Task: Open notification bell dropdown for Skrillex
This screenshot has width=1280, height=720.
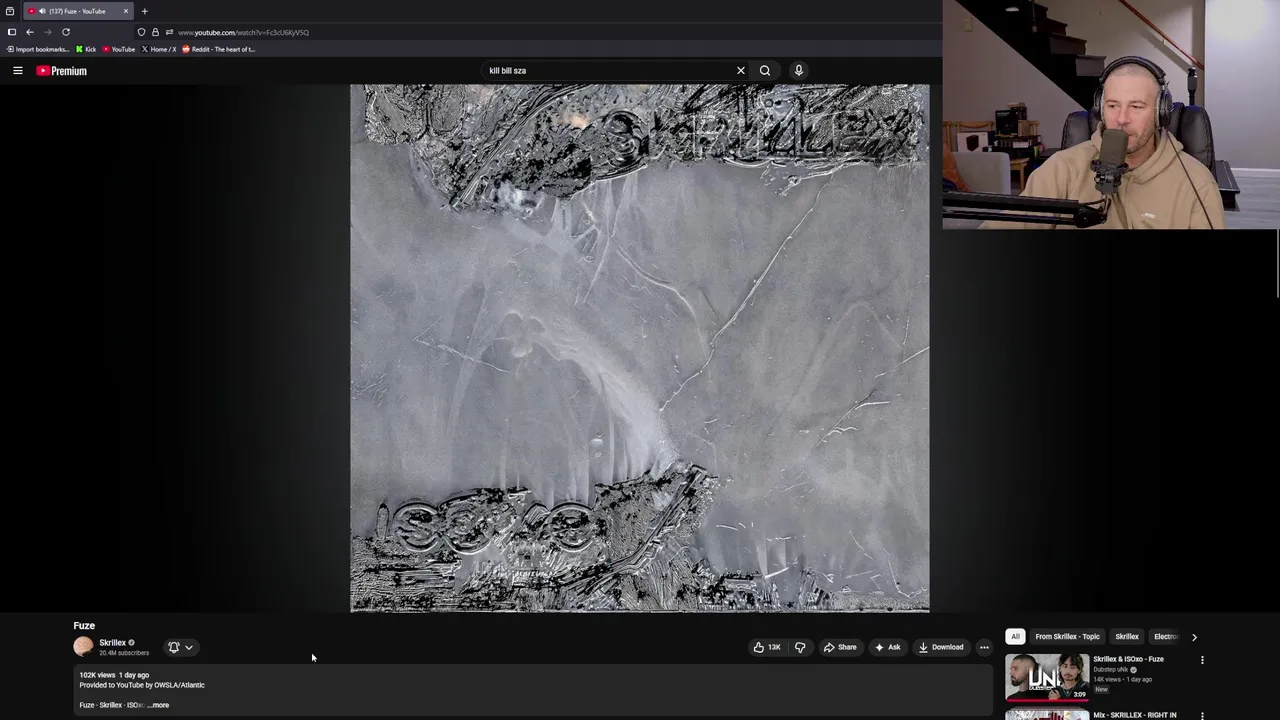Action: (x=181, y=647)
